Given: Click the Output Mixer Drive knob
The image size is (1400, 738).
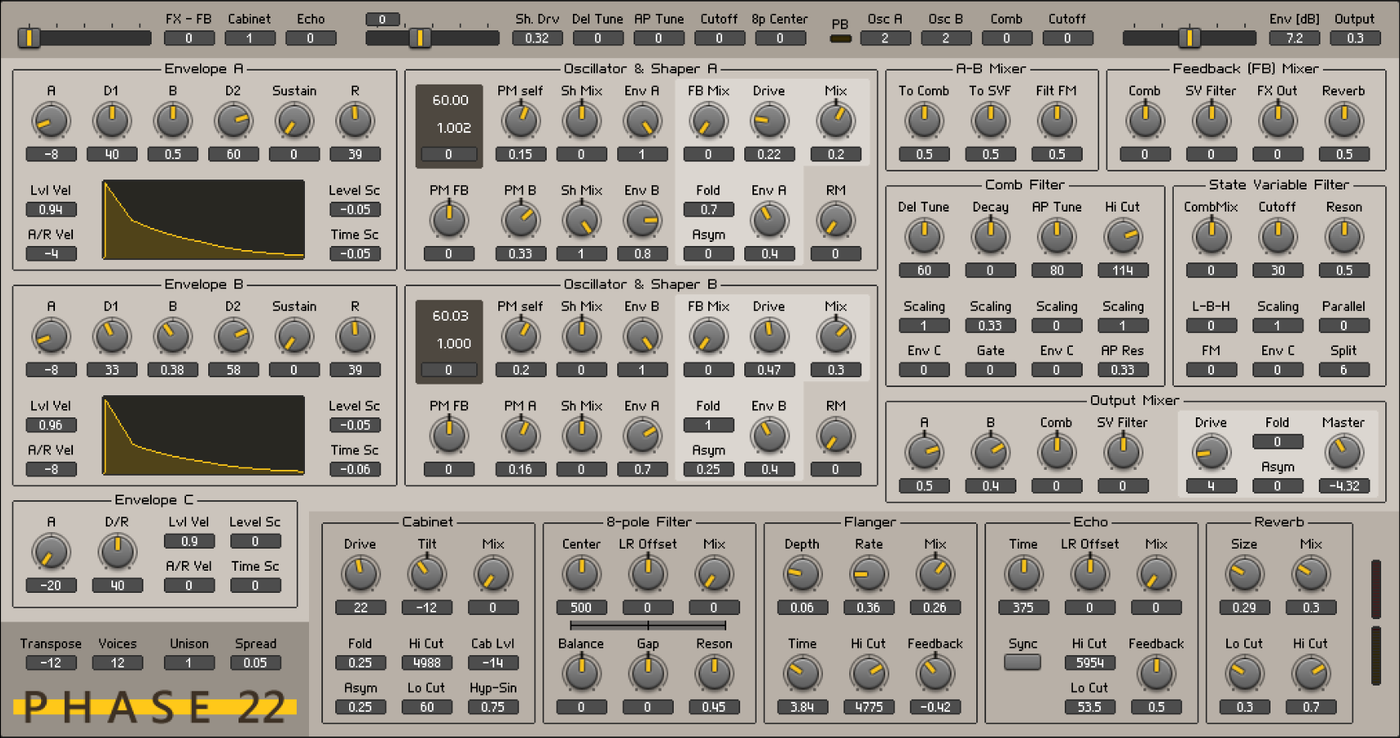Looking at the screenshot, I should pos(1210,453).
